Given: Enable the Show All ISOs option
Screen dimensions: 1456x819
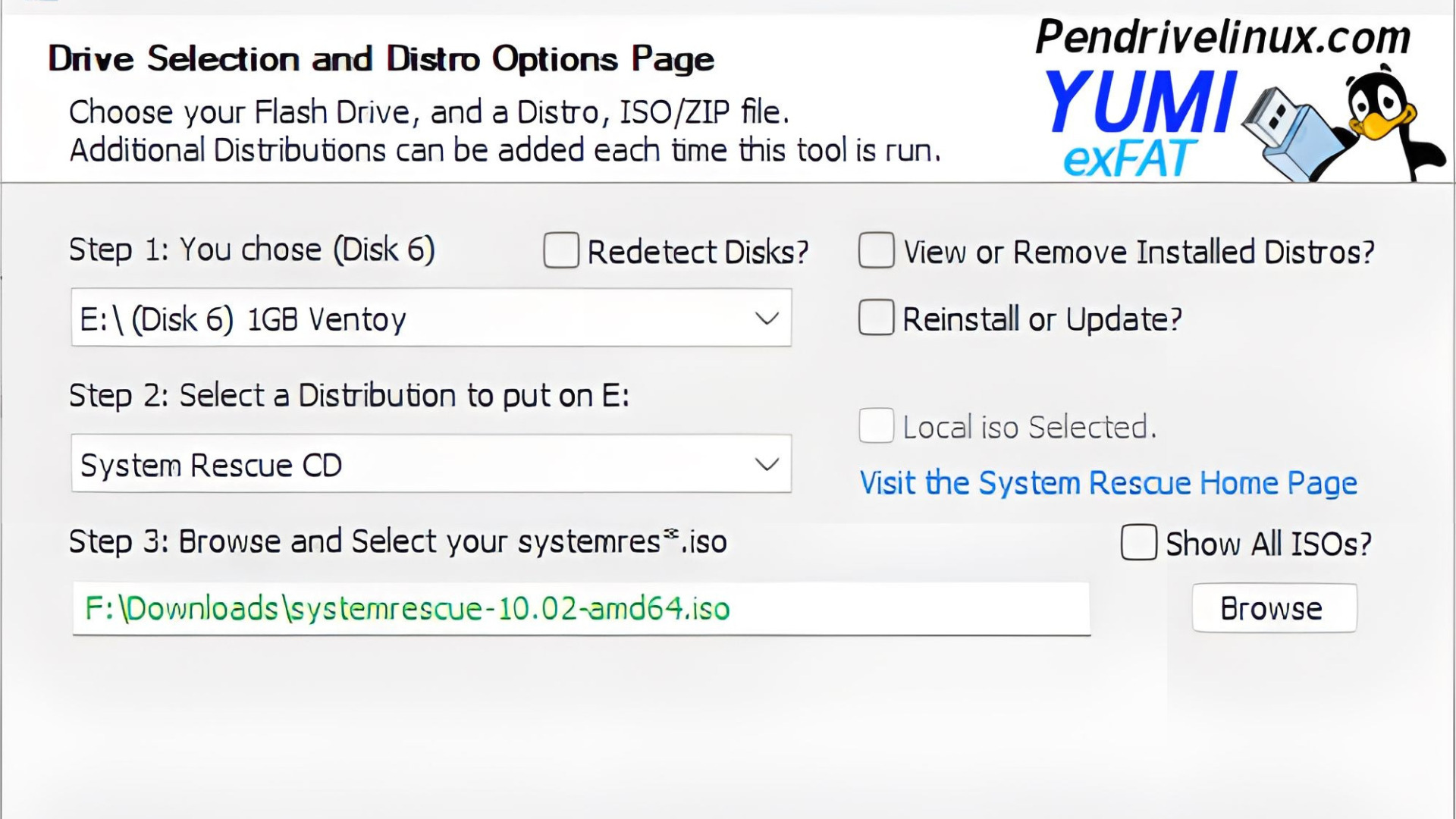Looking at the screenshot, I should pos(1138,543).
